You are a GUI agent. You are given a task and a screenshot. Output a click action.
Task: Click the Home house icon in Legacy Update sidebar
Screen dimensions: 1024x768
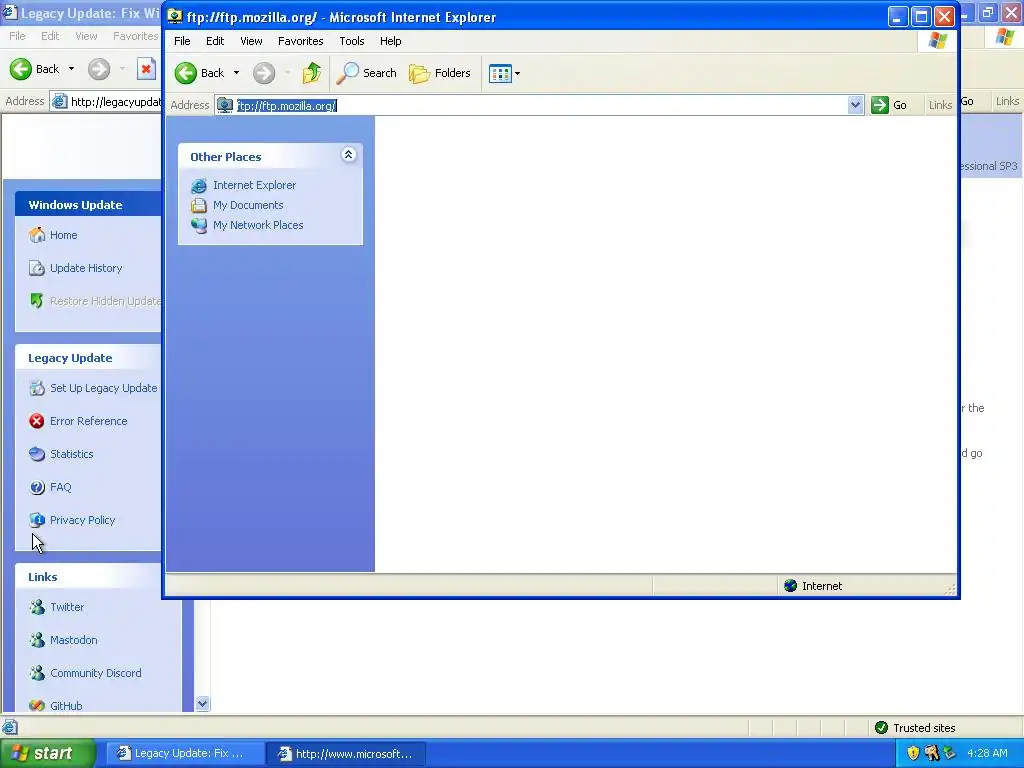[37, 235]
